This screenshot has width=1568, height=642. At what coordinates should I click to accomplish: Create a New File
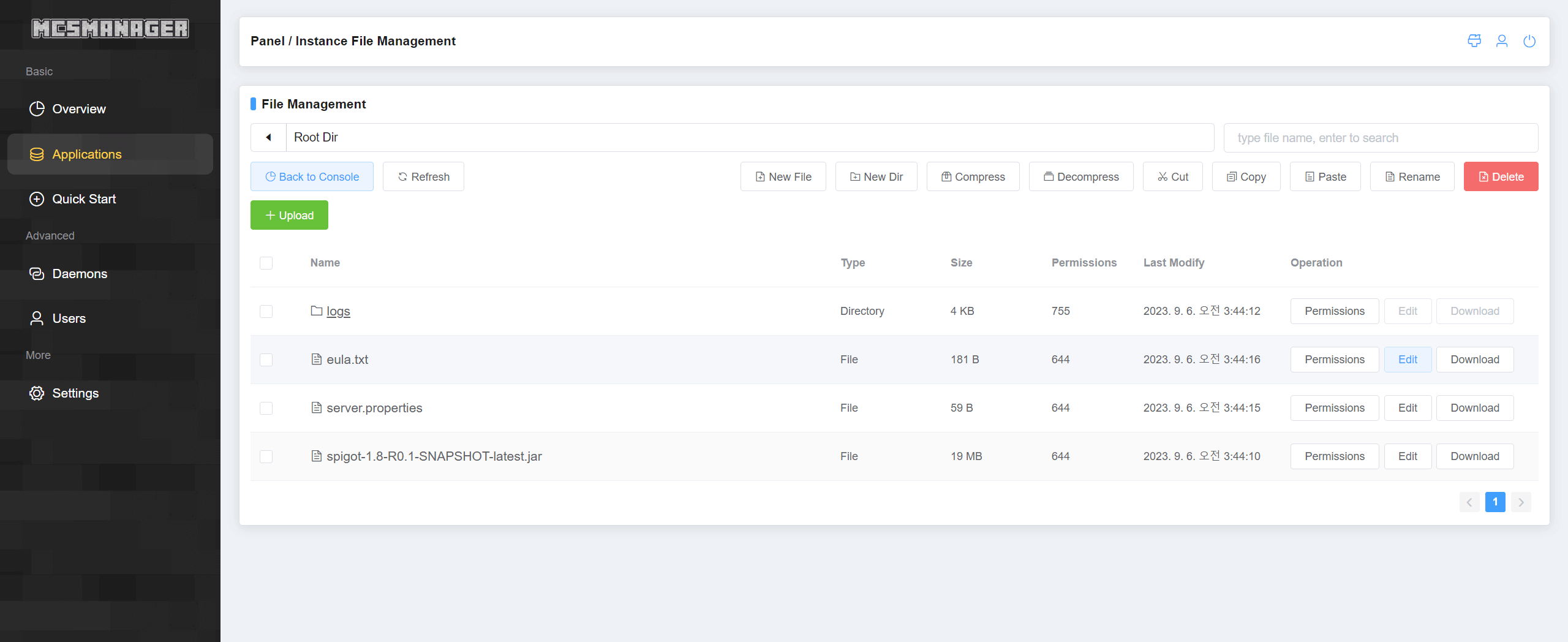click(783, 176)
